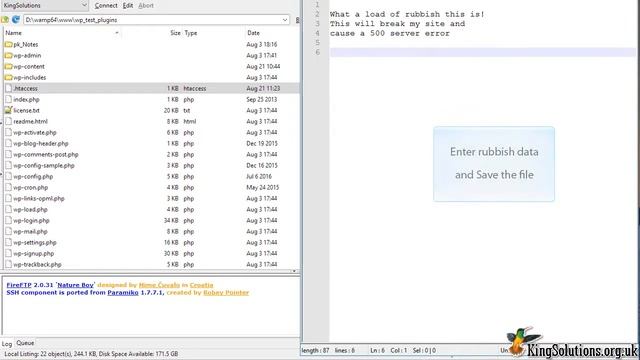Select the readme.html file
This screenshot has width=640, height=360.
click(x=30, y=122)
